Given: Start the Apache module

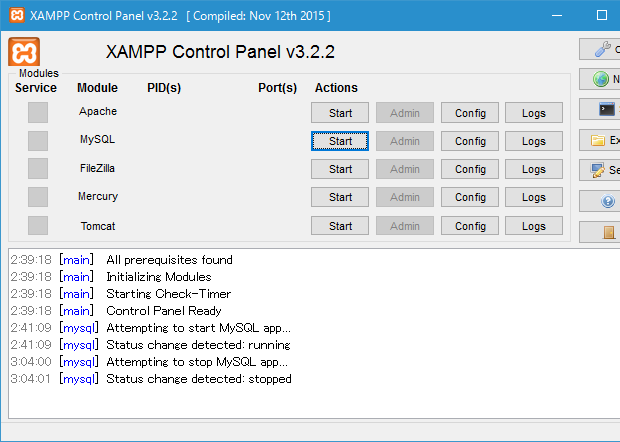Looking at the screenshot, I should [x=340, y=113].
